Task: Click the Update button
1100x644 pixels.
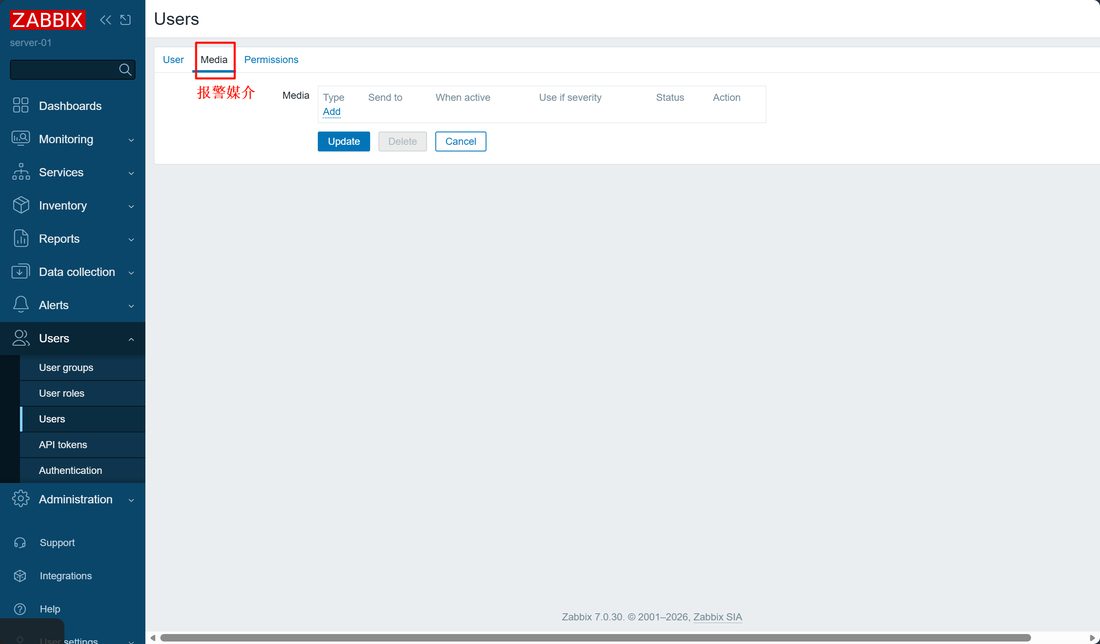Action: (x=344, y=141)
